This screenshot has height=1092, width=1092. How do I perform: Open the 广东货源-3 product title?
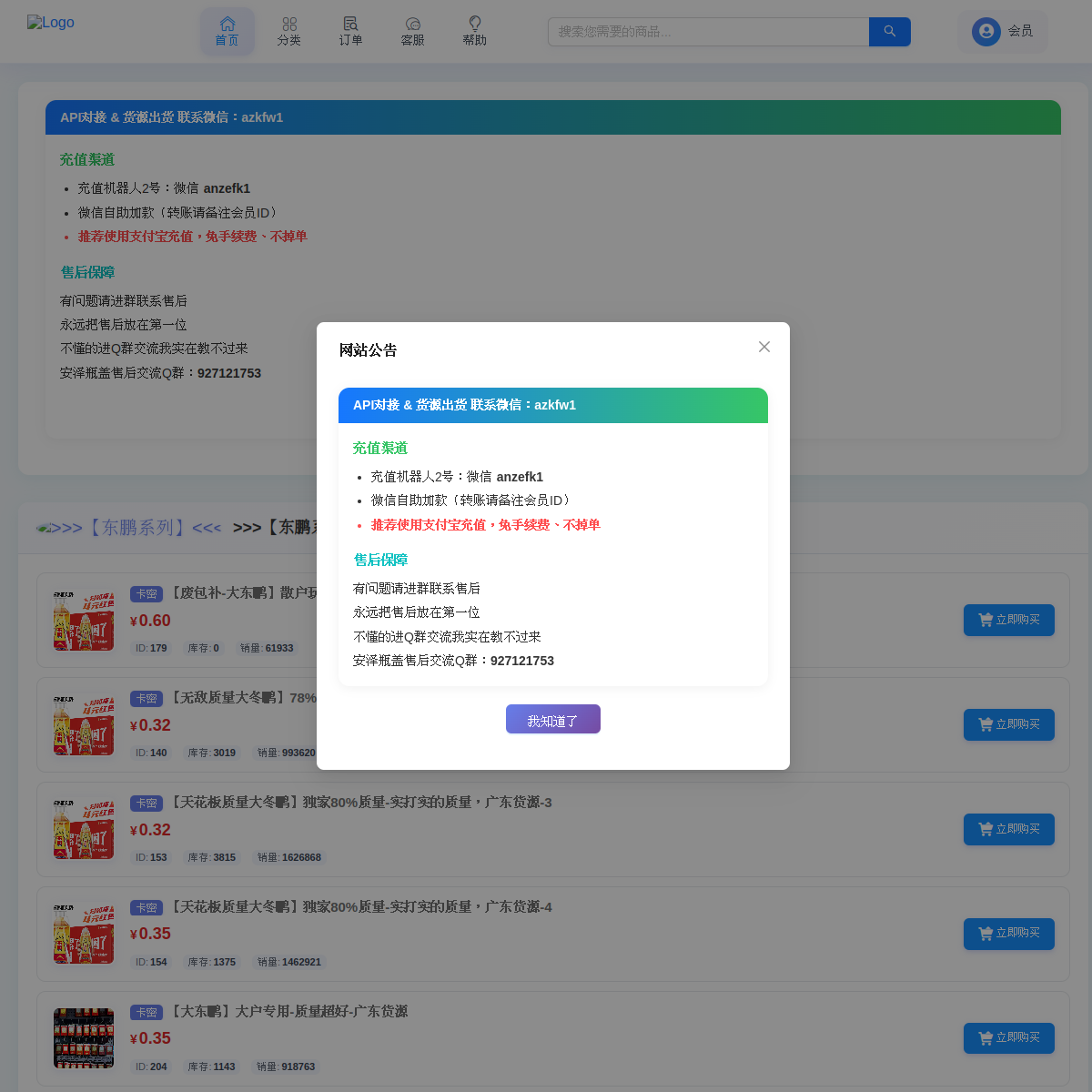pos(360,803)
